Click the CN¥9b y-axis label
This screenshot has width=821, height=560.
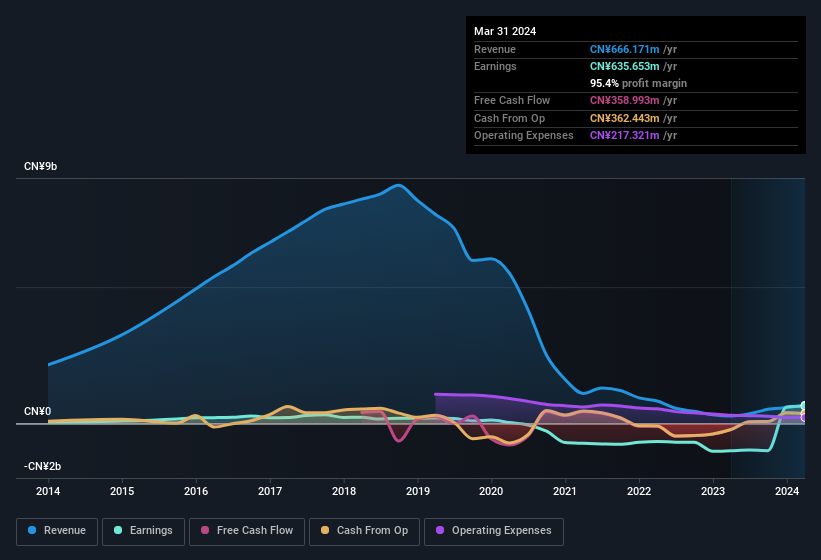coord(41,166)
